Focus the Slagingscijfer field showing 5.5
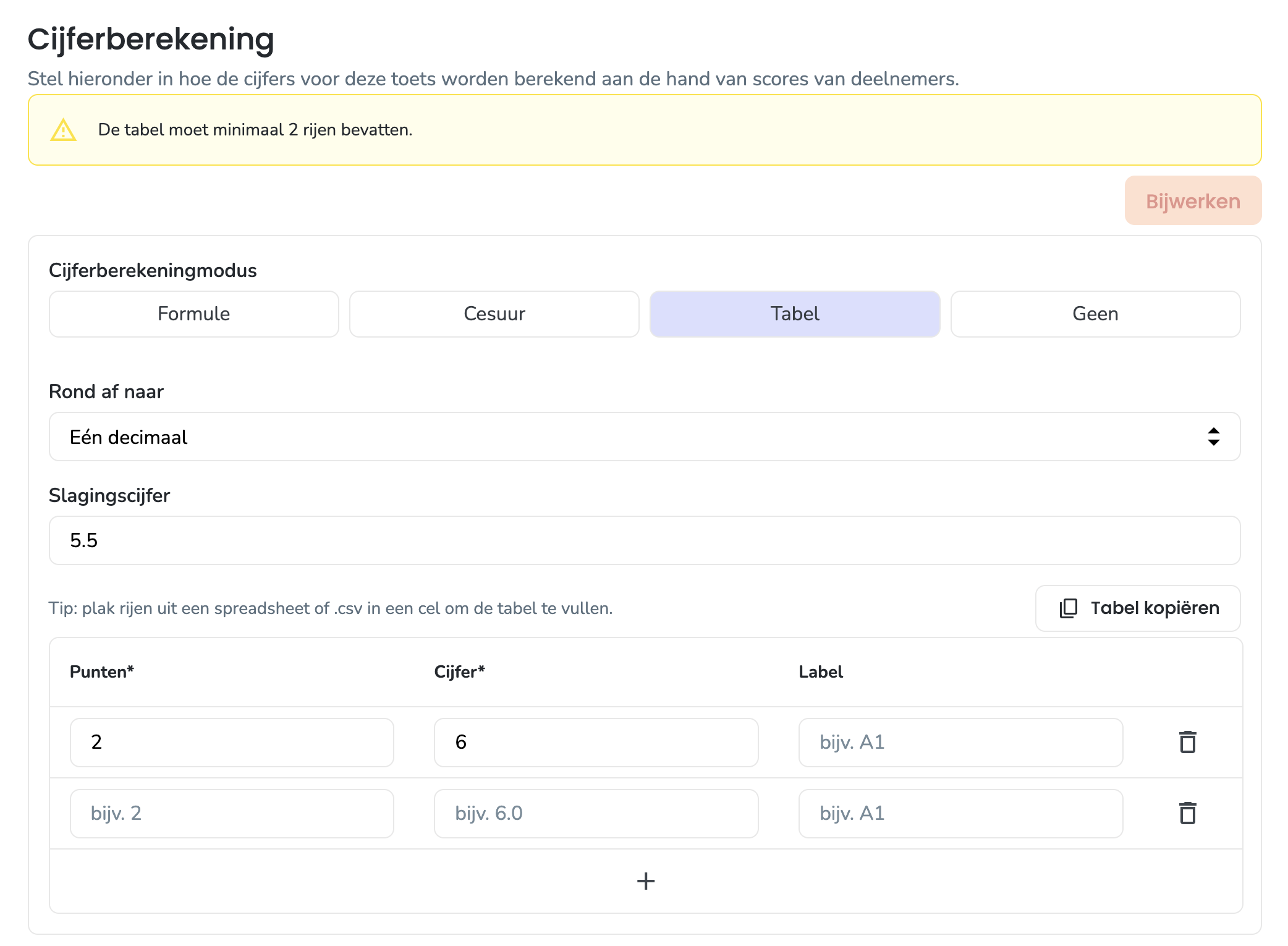Screen dimensions: 1288x946 645,540
